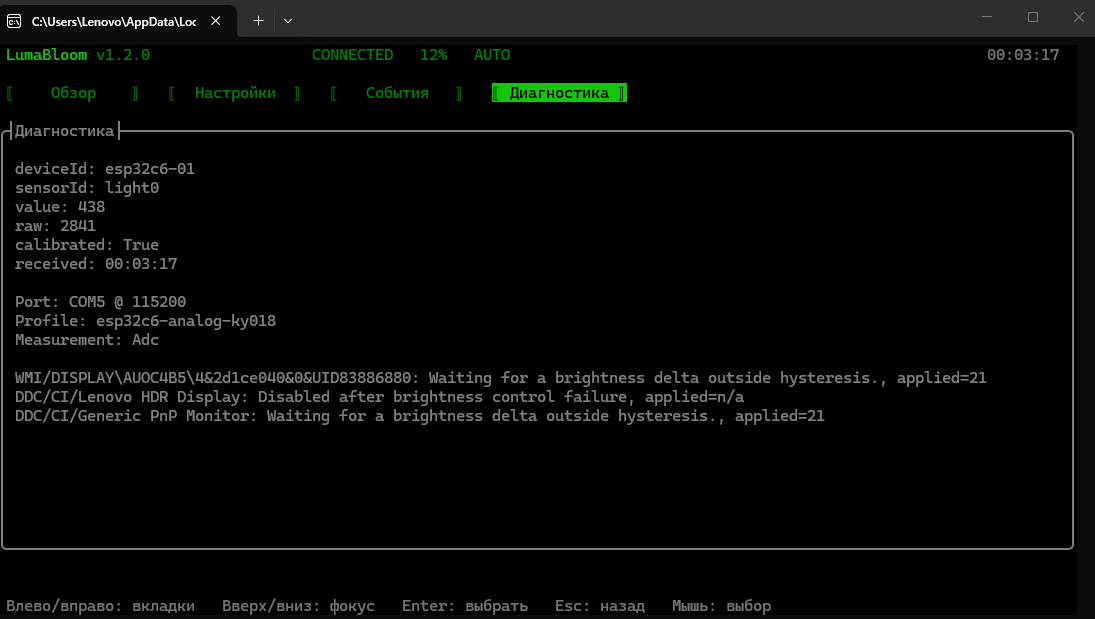The width and height of the screenshot is (1095, 619).
Task: Click the Мышь: выбор hint
Action: click(721, 606)
